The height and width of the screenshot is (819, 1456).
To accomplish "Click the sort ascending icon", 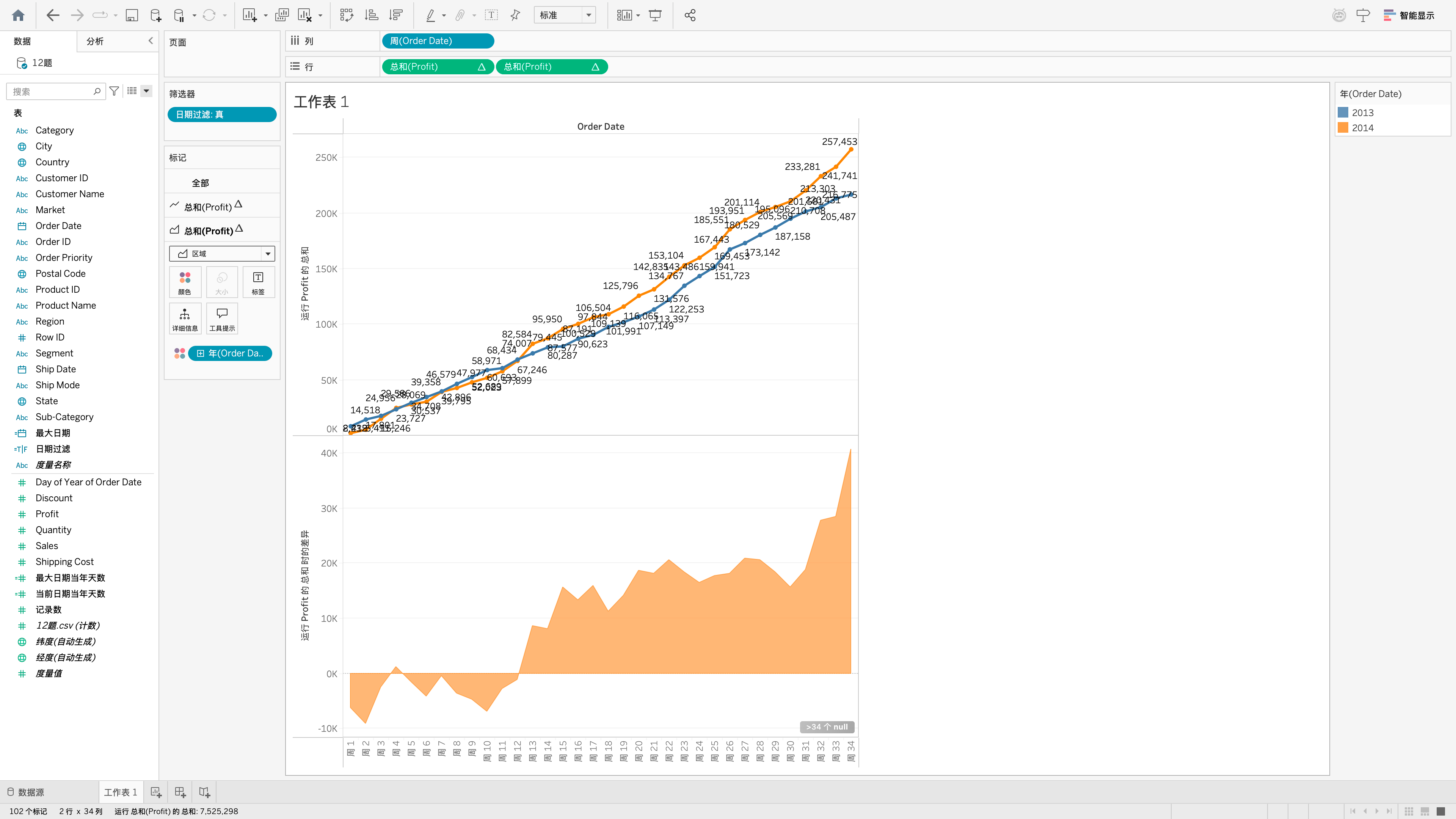I will [371, 15].
